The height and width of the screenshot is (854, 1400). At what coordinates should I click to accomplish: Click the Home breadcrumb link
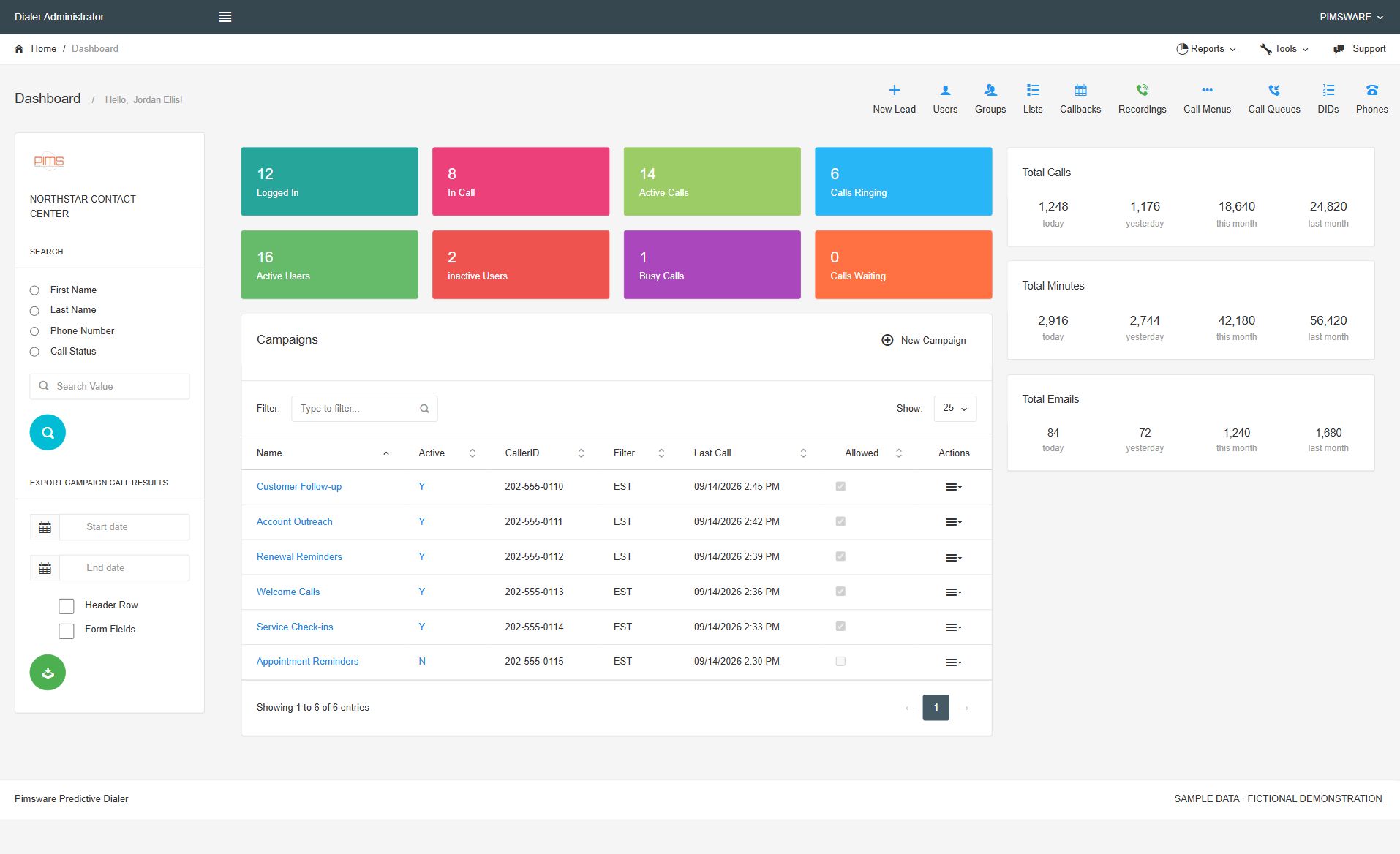(44, 49)
